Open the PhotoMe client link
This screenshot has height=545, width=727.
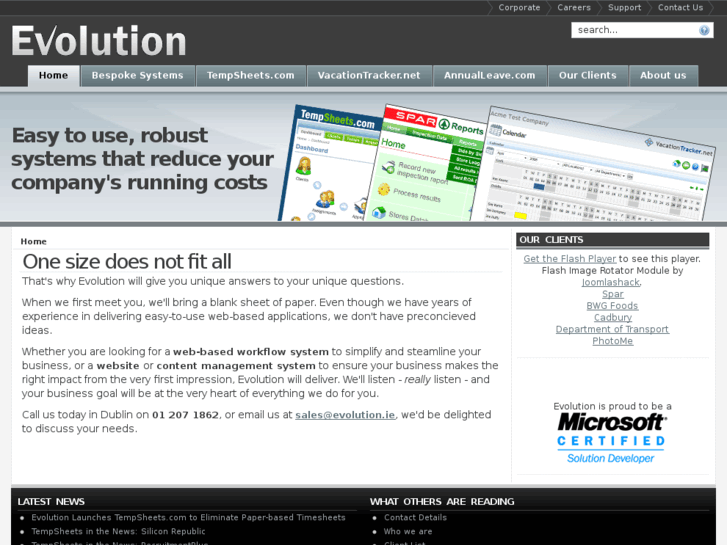(612, 341)
